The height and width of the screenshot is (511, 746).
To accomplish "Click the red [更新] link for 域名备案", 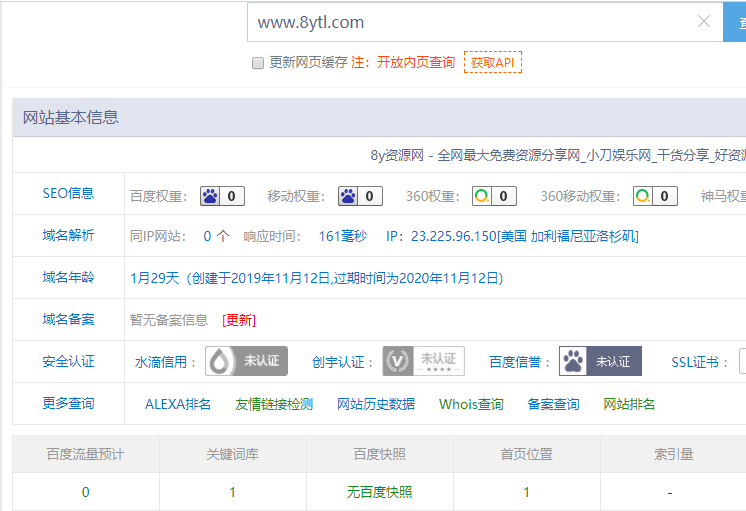I will point(239,320).
